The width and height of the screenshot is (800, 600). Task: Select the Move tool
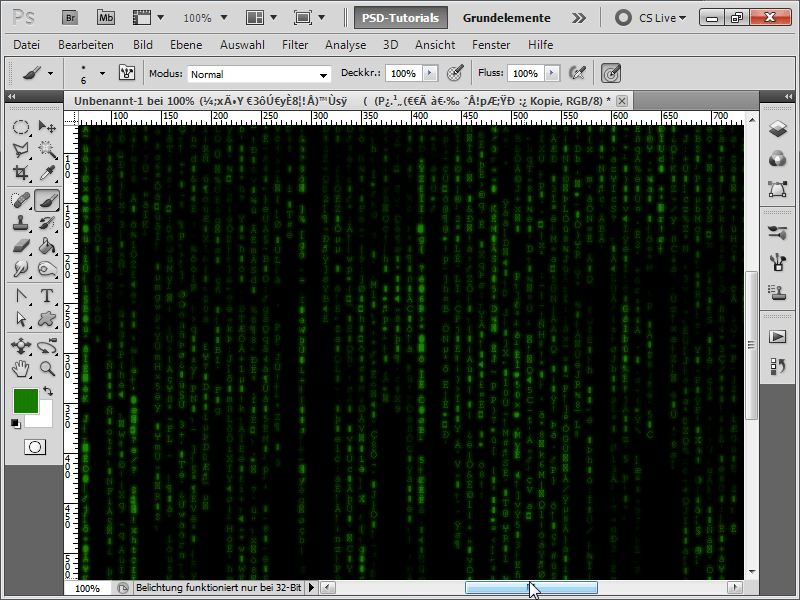47,127
